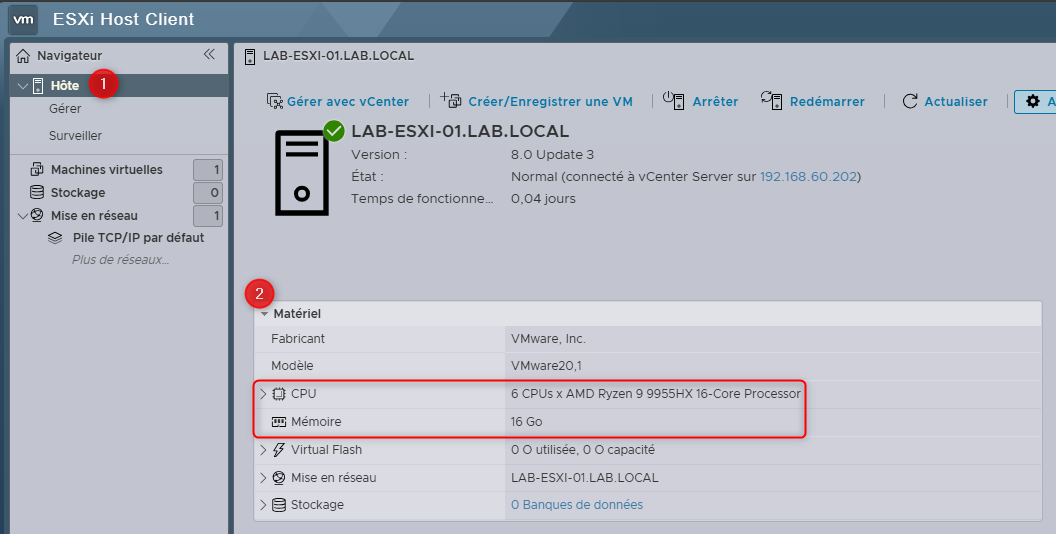Click Plus de réseaux… entry
This screenshot has width=1056, height=534.
click(x=121, y=259)
